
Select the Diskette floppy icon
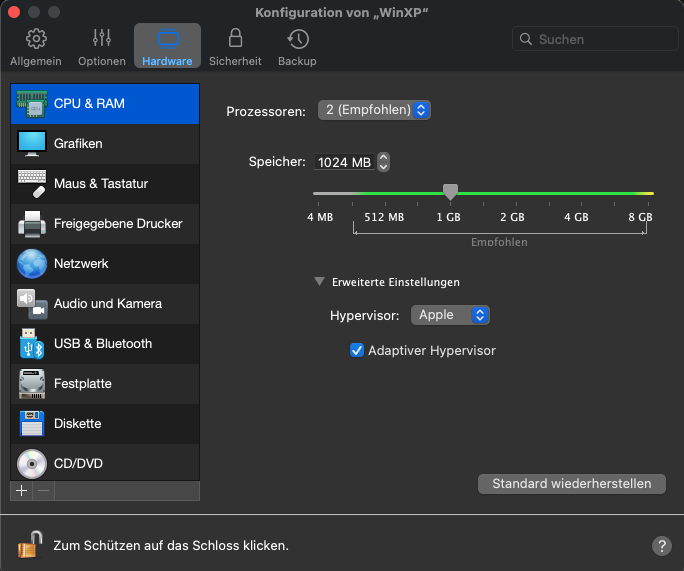32,423
